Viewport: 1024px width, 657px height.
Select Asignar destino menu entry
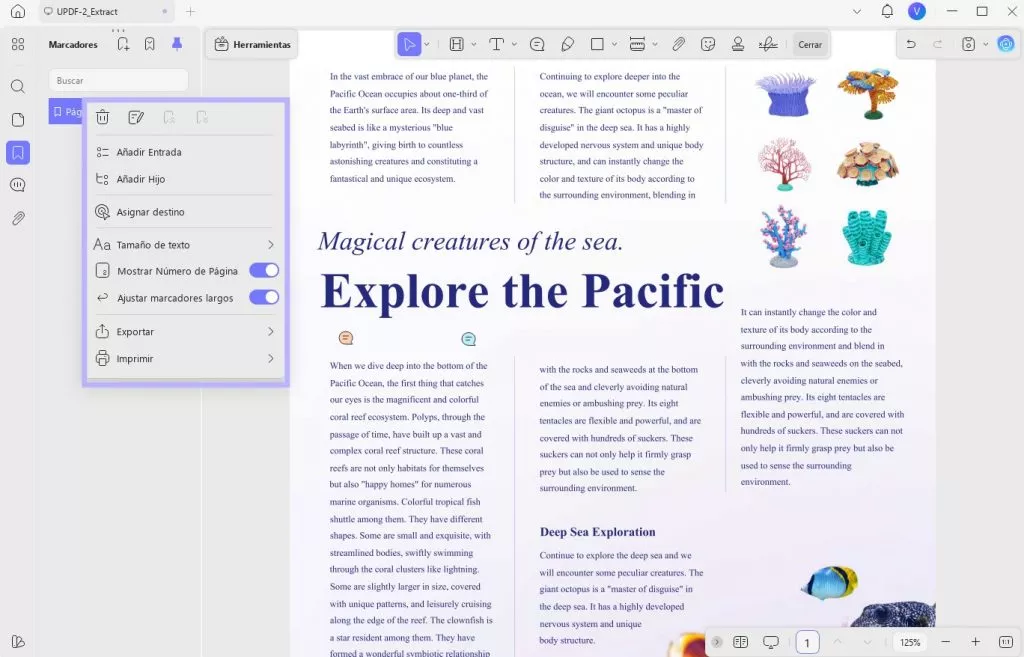(150, 212)
